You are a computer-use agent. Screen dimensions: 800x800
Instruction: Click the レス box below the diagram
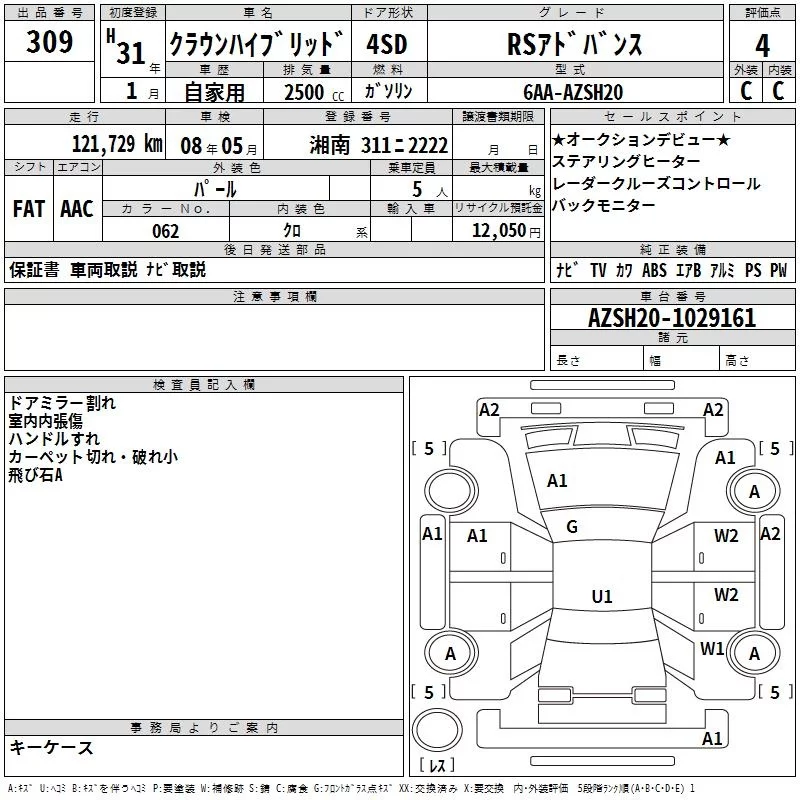[436, 766]
